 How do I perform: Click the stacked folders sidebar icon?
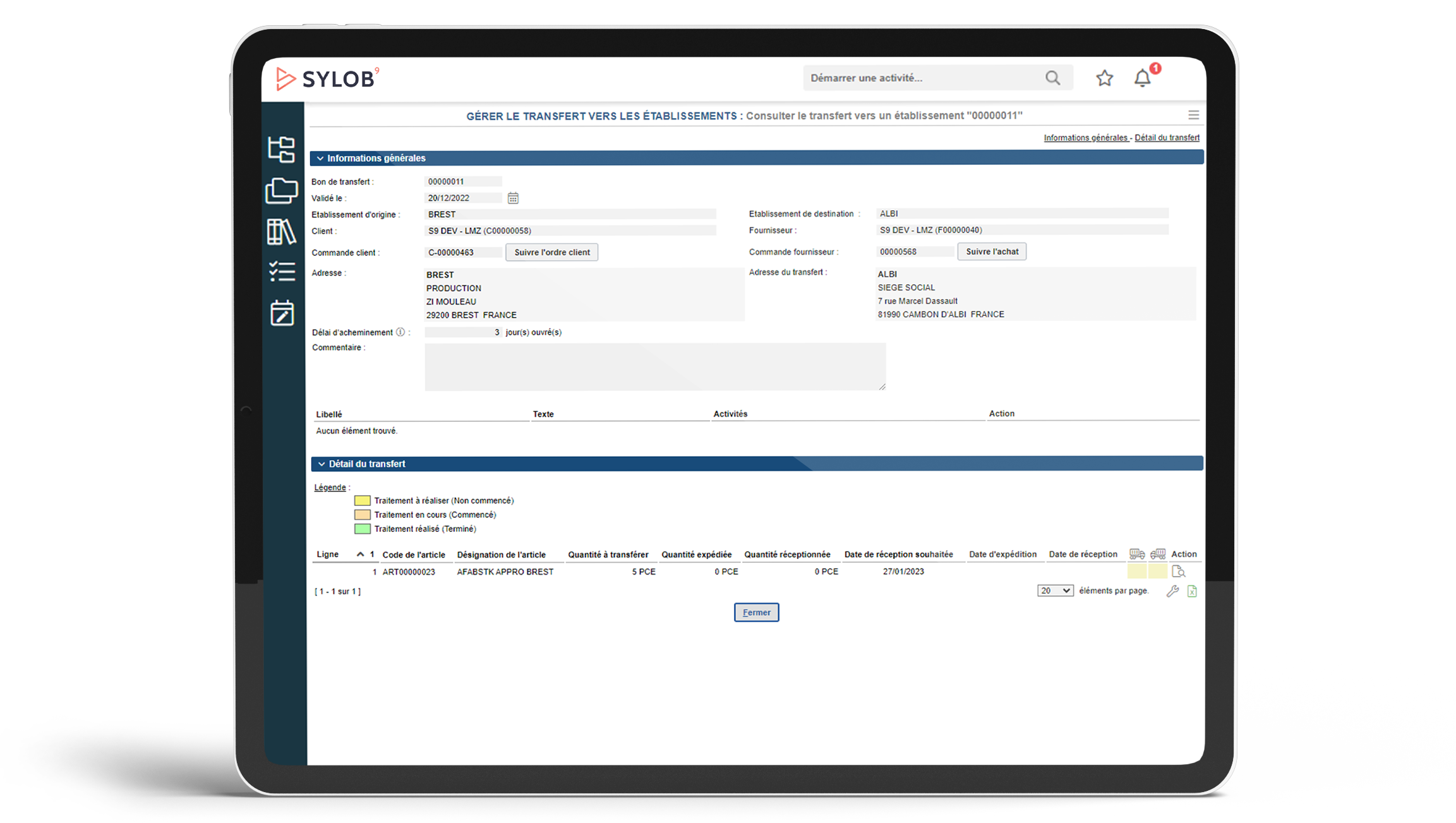pos(282,190)
